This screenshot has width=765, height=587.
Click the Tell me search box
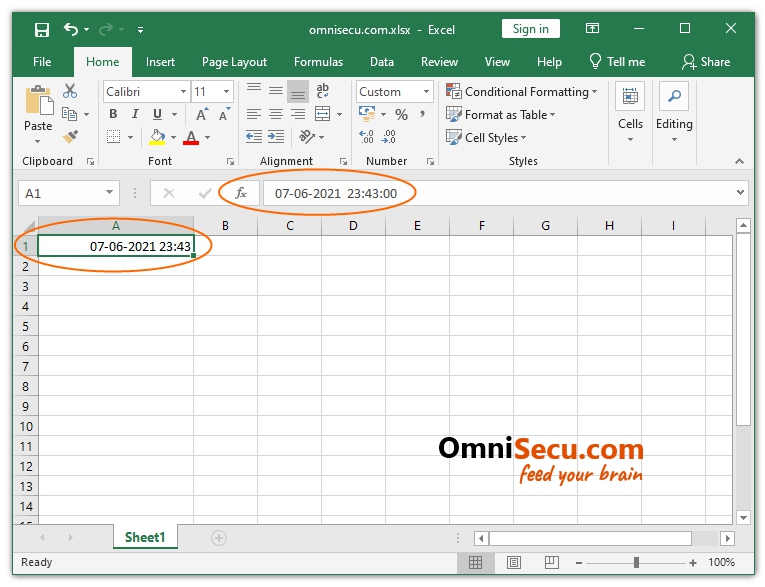point(617,62)
